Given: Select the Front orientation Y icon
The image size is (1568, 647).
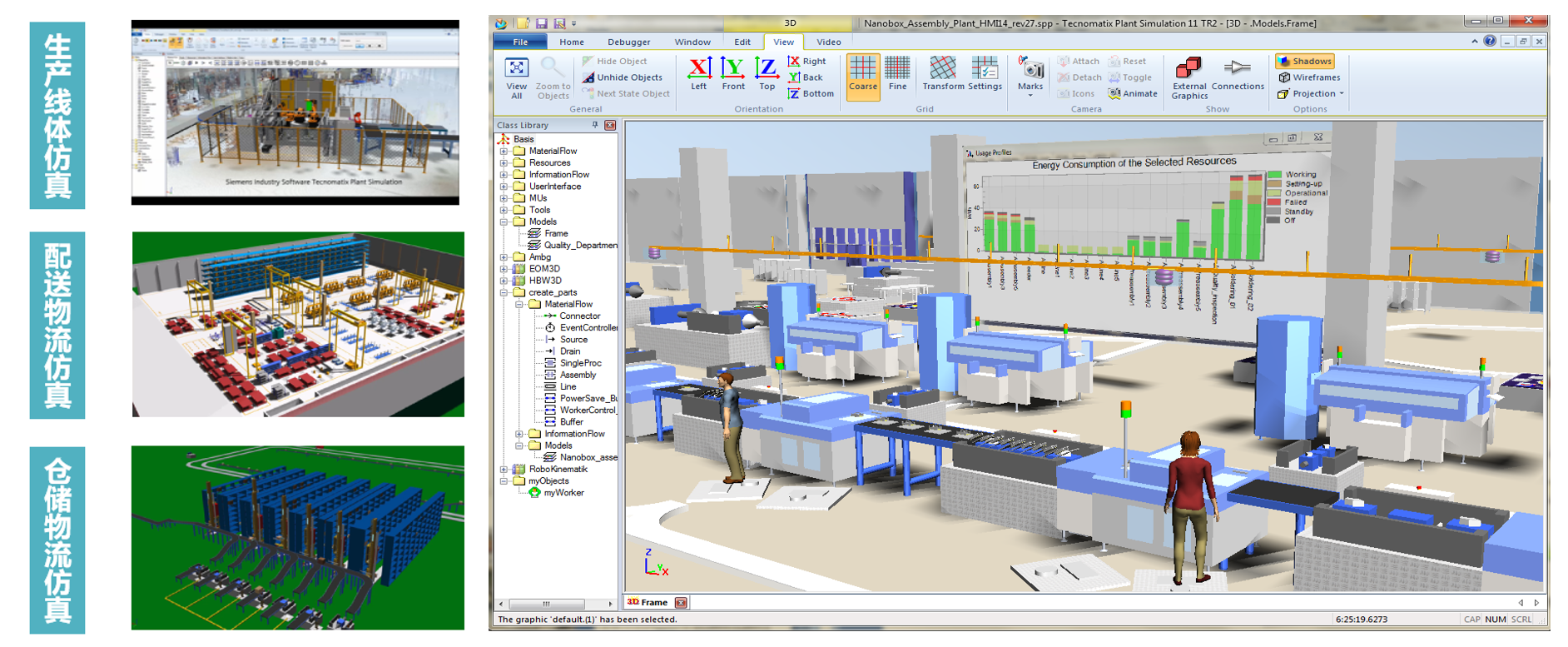Looking at the screenshot, I should (732, 73).
